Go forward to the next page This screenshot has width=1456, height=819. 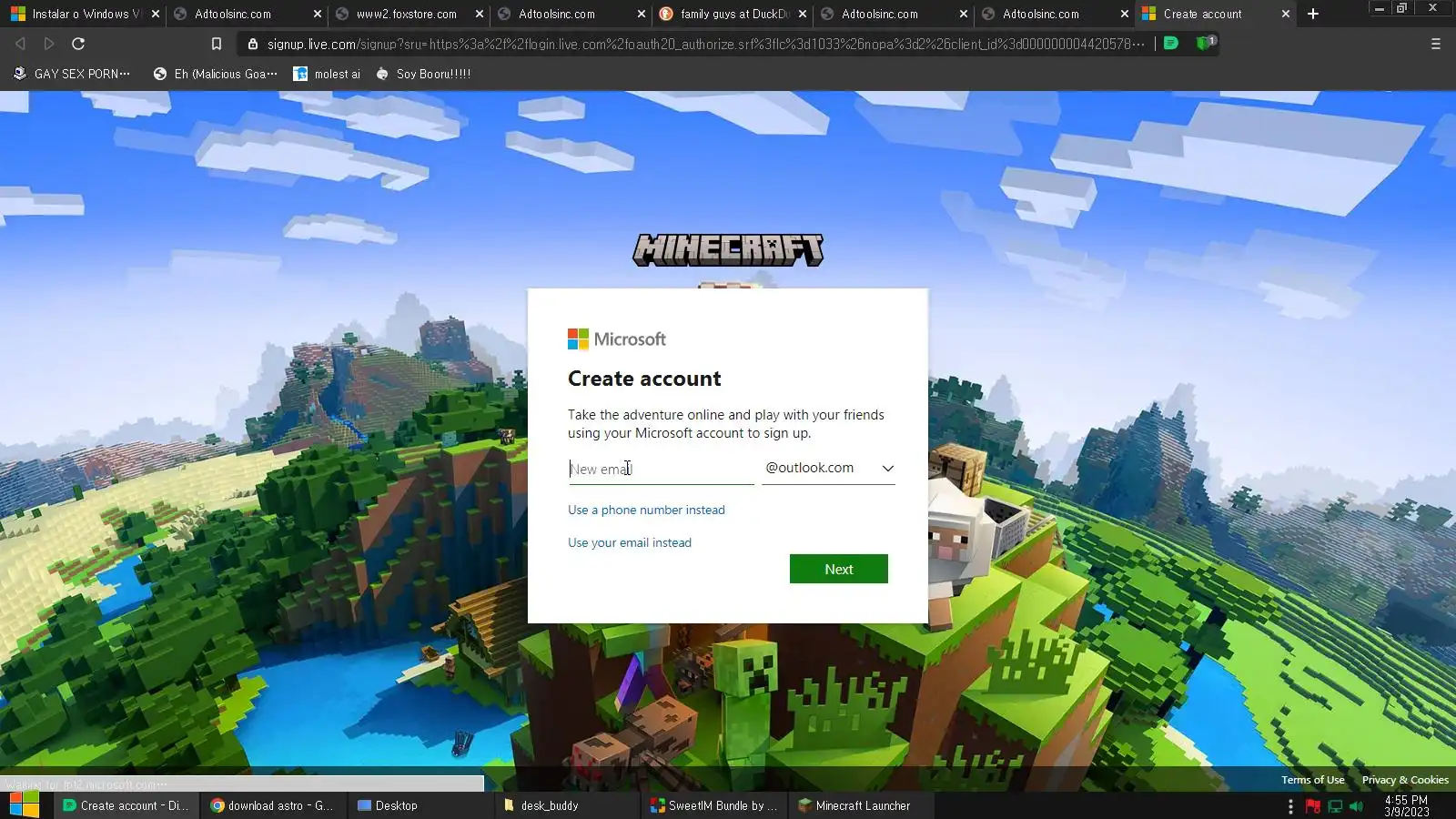click(x=49, y=44)
